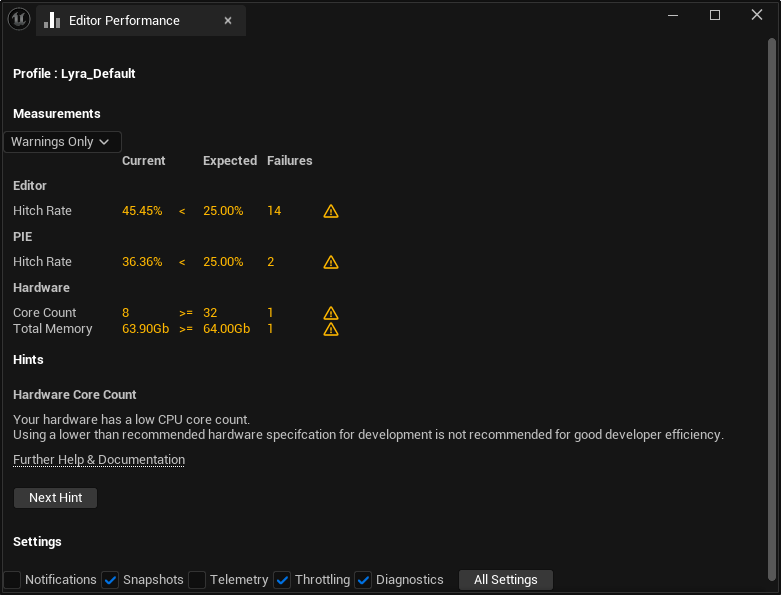The height and width of the screenshot is (595, 781).
Task: Maximize the window
Action: pos(715,15)
